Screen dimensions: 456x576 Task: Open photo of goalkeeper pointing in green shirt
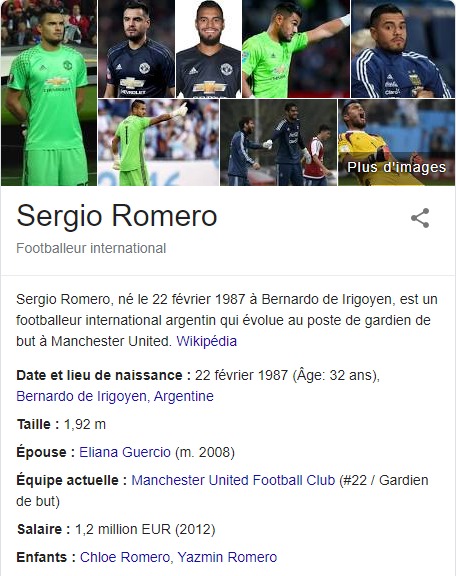(x=296, y=48)
